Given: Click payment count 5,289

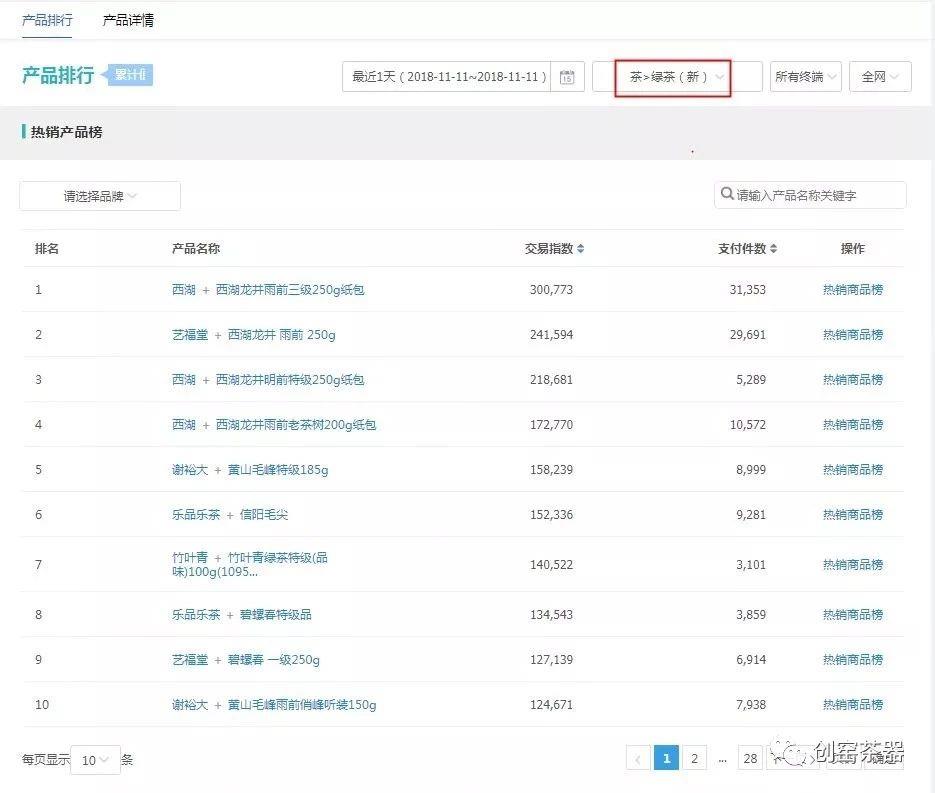Looking at the screenshot, I should [x=751, y=380].
